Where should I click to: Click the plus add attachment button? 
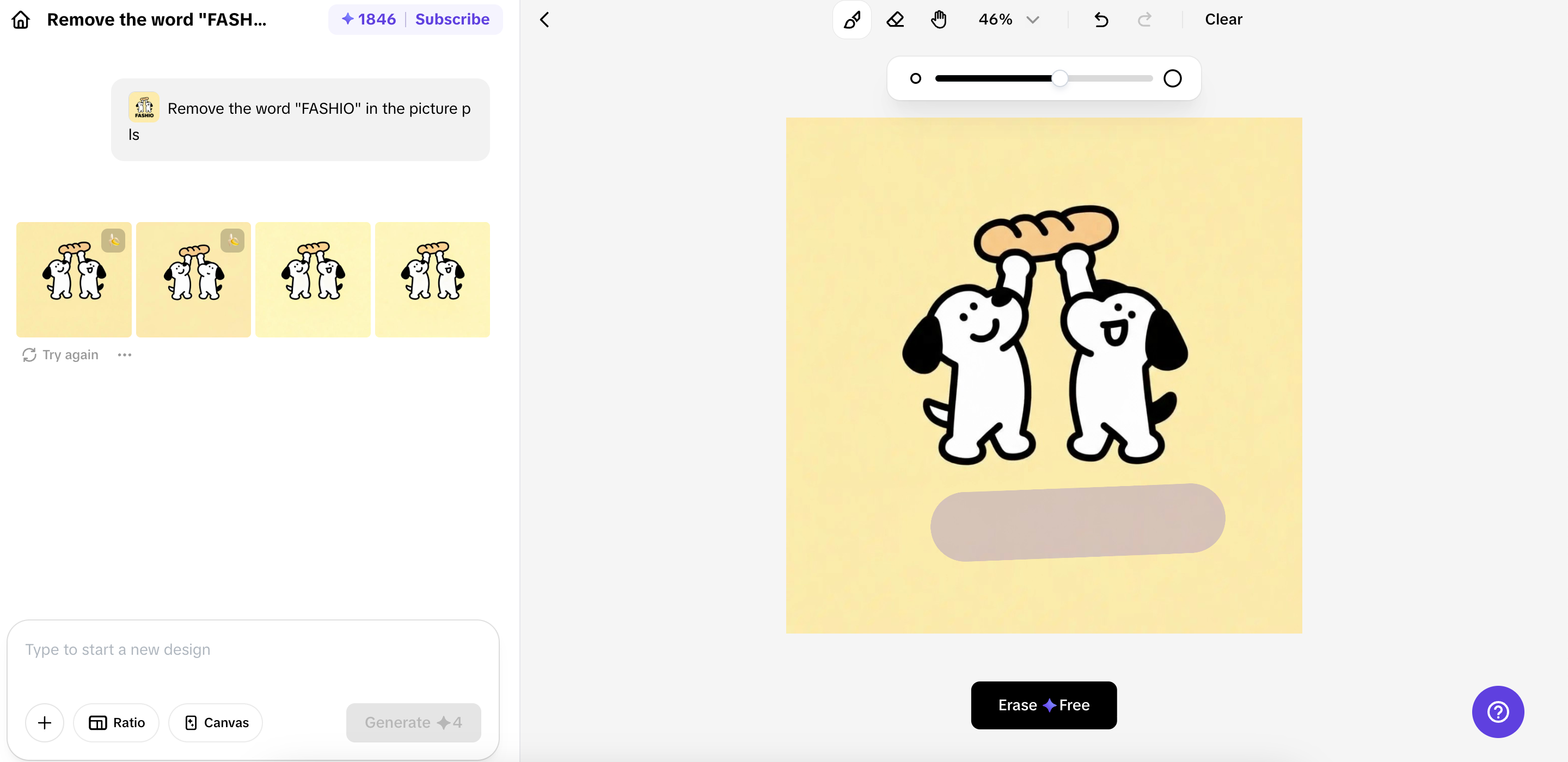coord(45,722)
